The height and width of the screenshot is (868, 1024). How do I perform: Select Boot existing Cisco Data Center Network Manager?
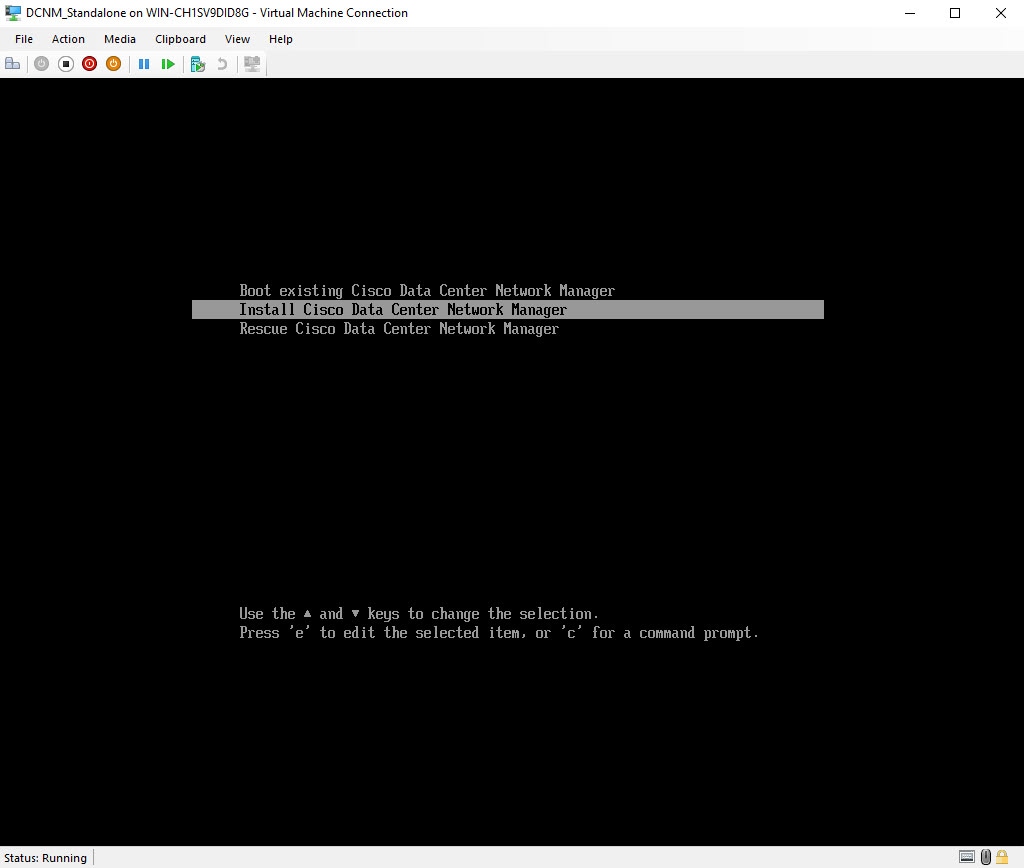(x=427, y=291)
